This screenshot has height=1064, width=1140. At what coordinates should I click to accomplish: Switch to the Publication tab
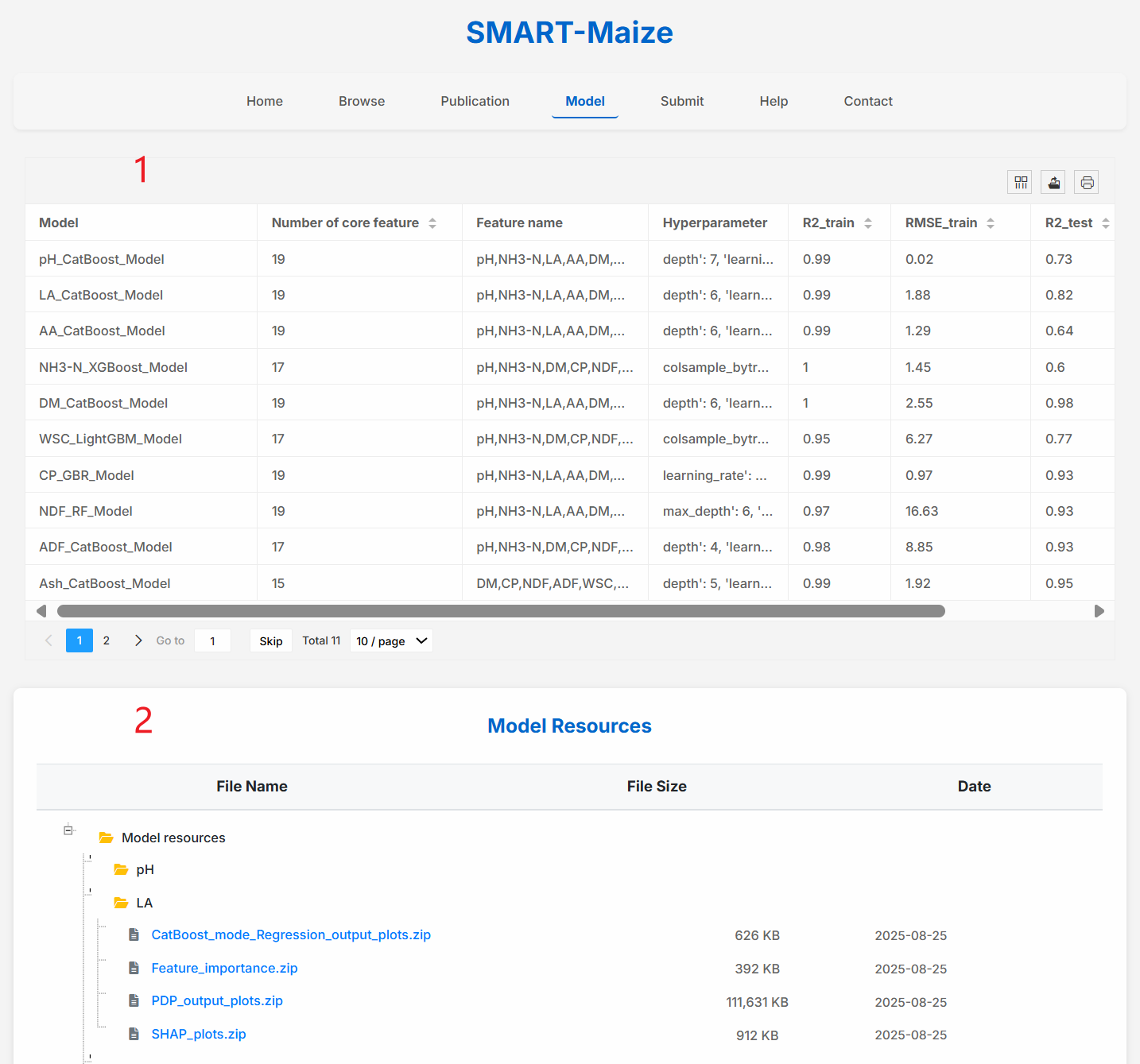tap(475, 102)
